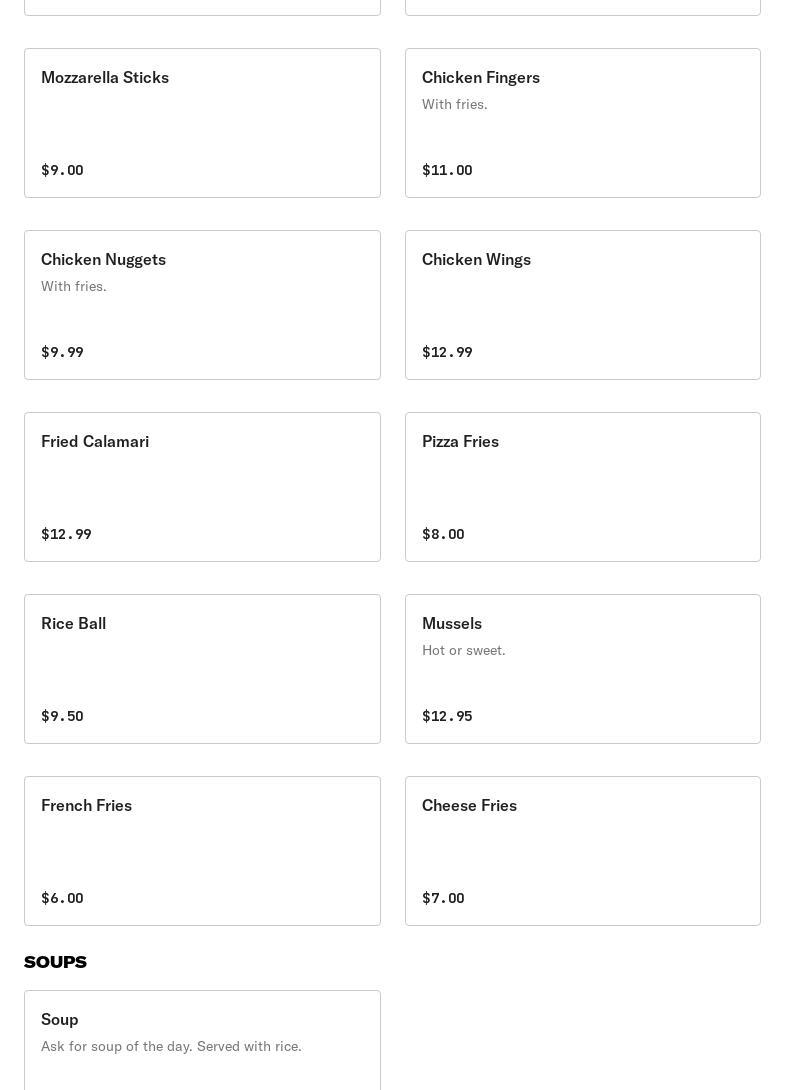Choose the Fried Calamari card
785x1090 pixels.
pos(202,486)
